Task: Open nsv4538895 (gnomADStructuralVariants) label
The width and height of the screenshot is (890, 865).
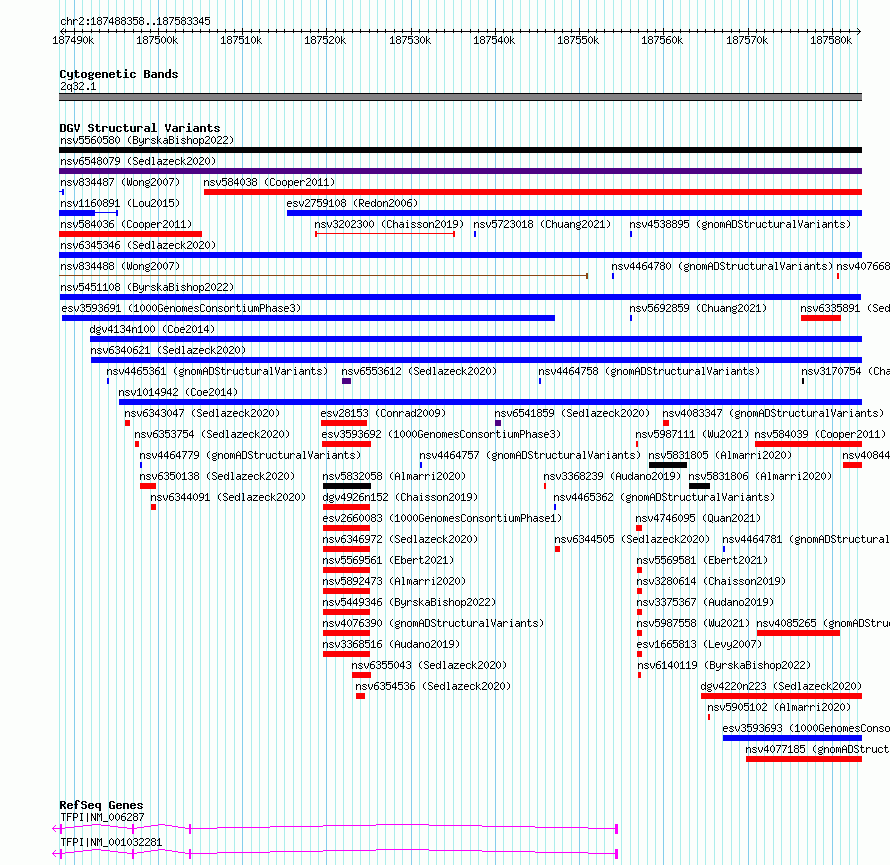Action: pos(740,224)
